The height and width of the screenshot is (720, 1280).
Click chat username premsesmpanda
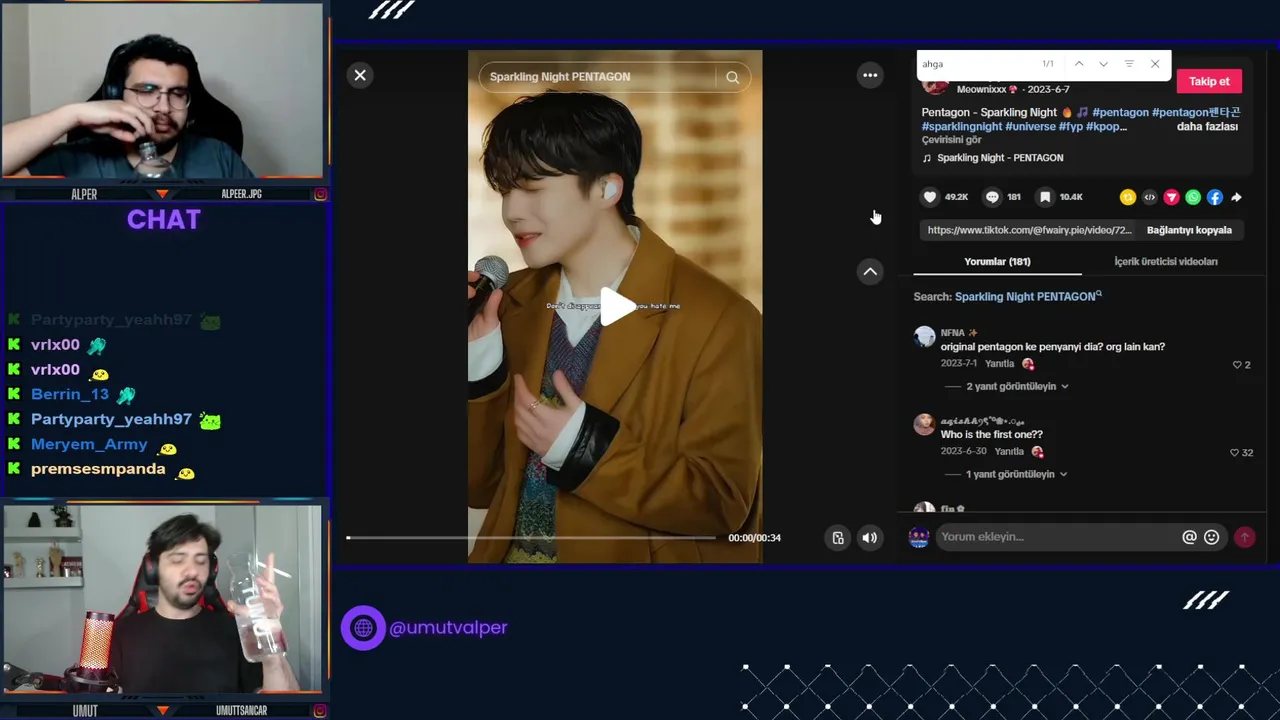coord(98,469)
